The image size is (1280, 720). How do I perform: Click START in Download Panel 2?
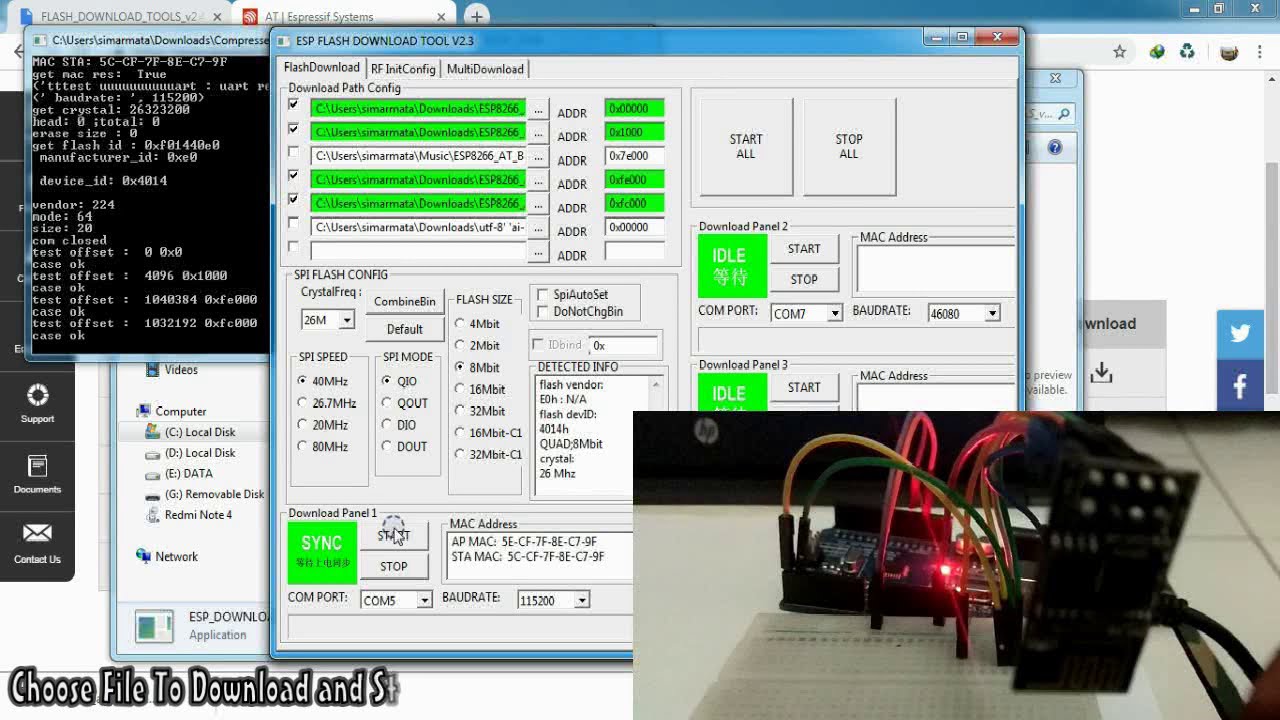[804, 249]
